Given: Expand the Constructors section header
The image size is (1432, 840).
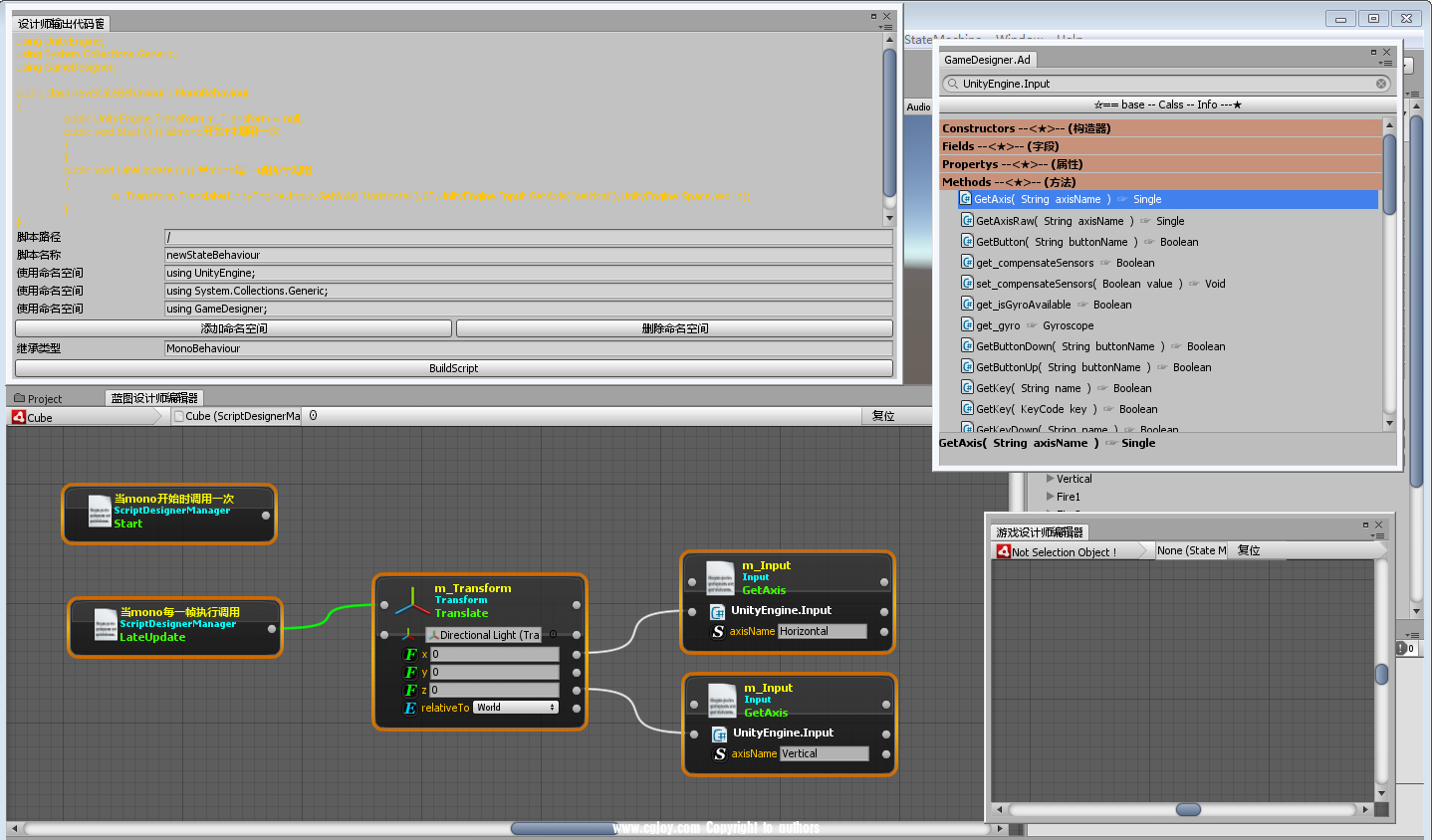Looking at the screenshot, I should [1161, 128].
